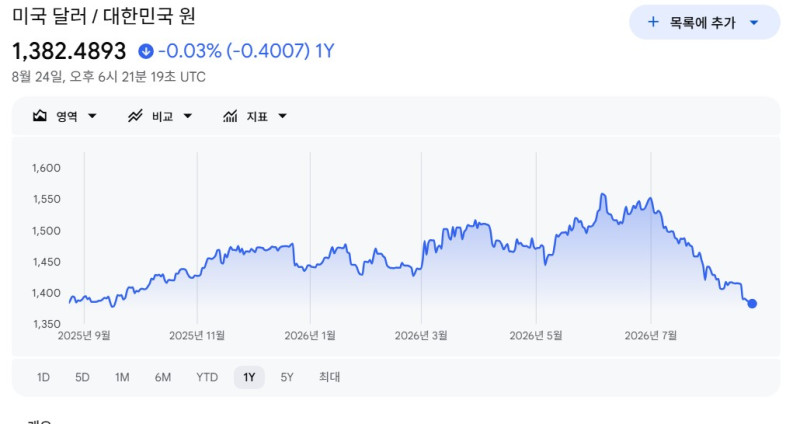Image resolution: width=800 pixels, height=424 pixels.
Task: Show the 5Y range chart
Action: [287, 377]
